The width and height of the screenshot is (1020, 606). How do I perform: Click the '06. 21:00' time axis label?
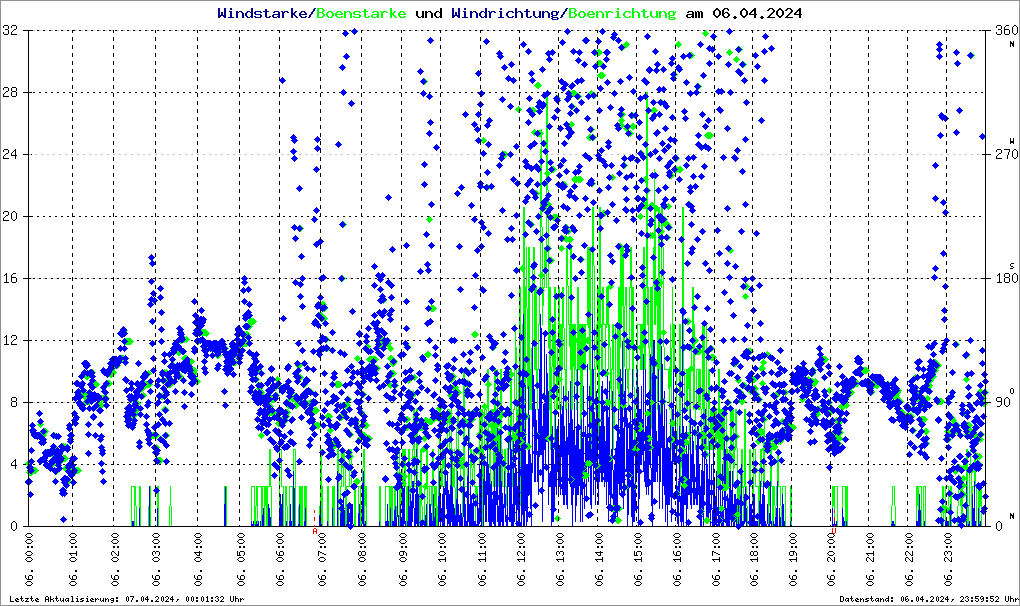coord(870,559)
